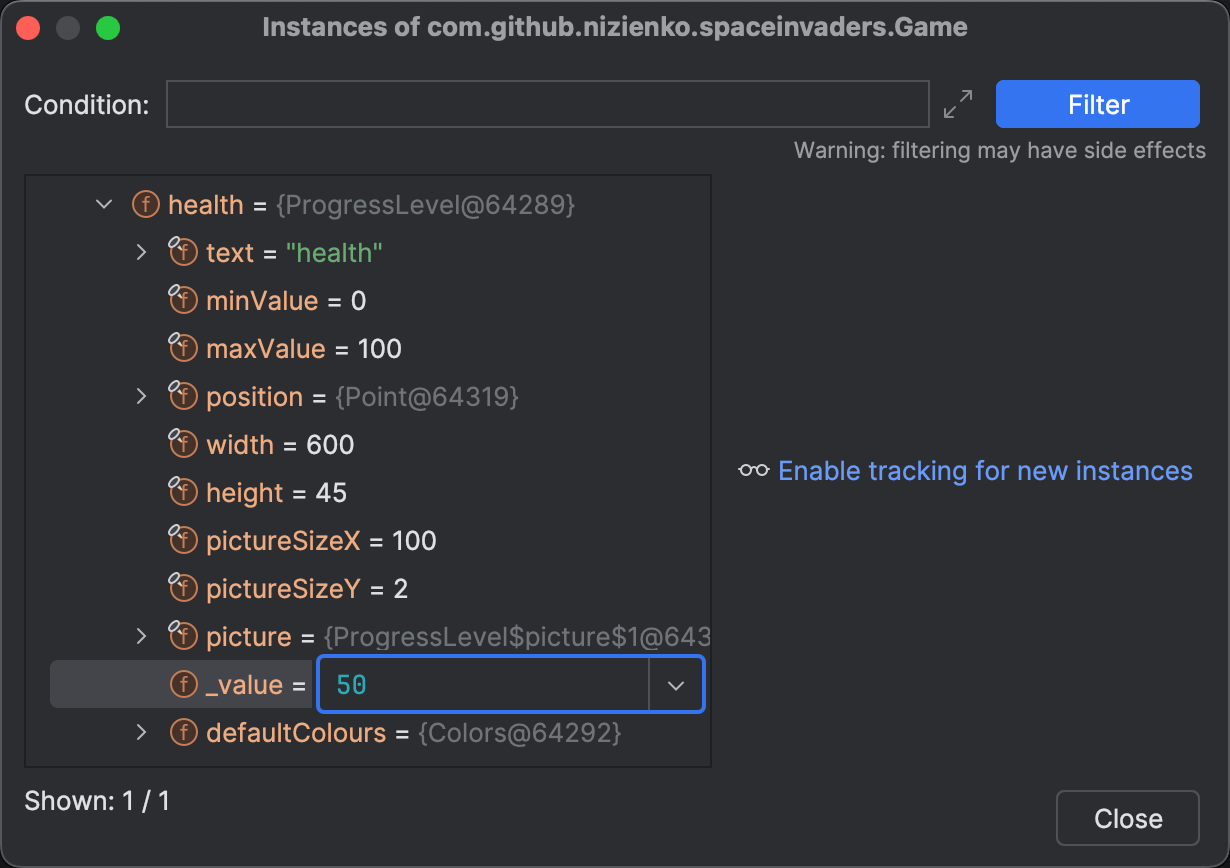Click the '{ProgressLevel@64289}' value
This screenshot has height=868, width=1230.
(426, 205)
